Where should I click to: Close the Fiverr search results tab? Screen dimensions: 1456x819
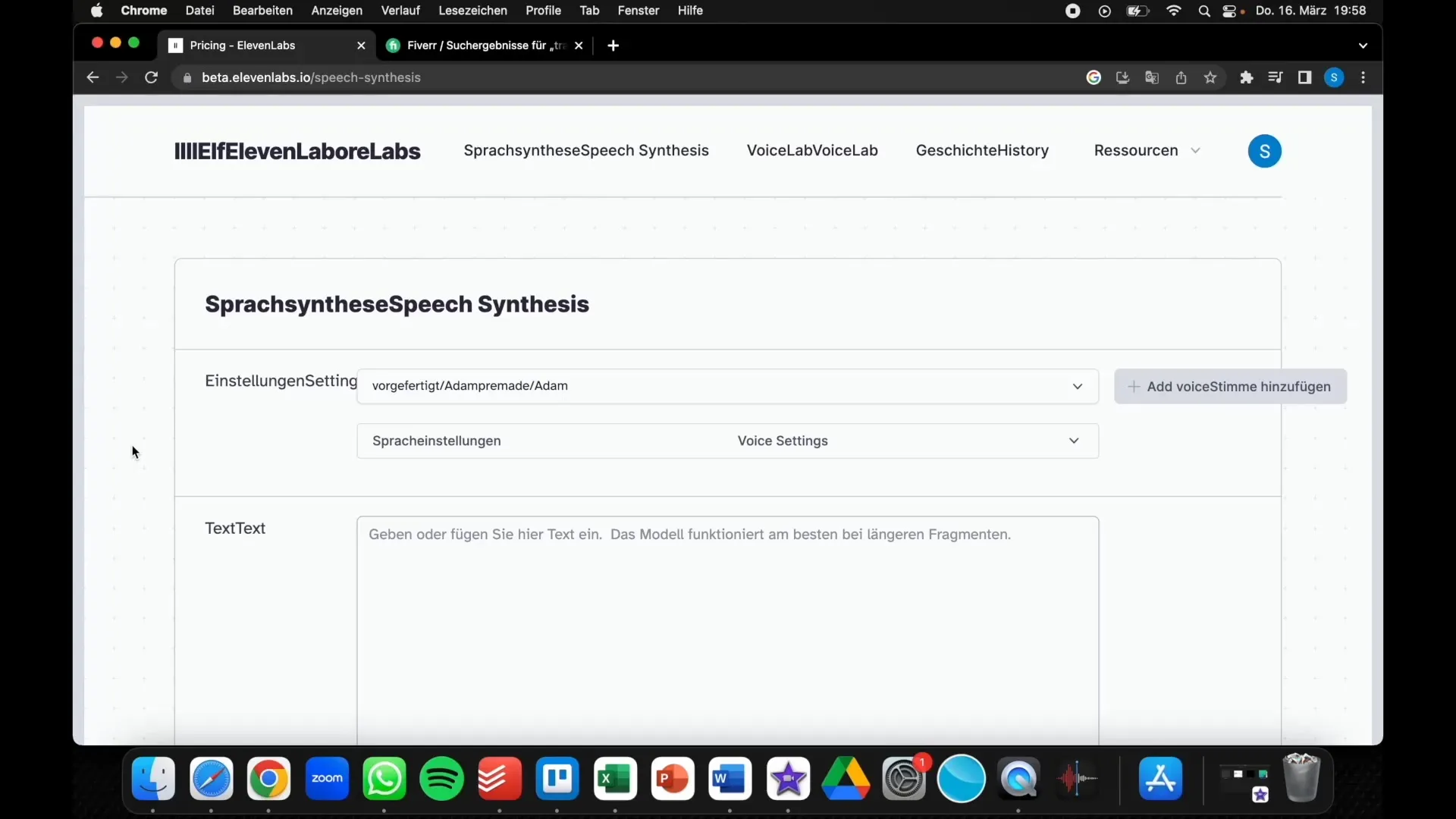579,45
